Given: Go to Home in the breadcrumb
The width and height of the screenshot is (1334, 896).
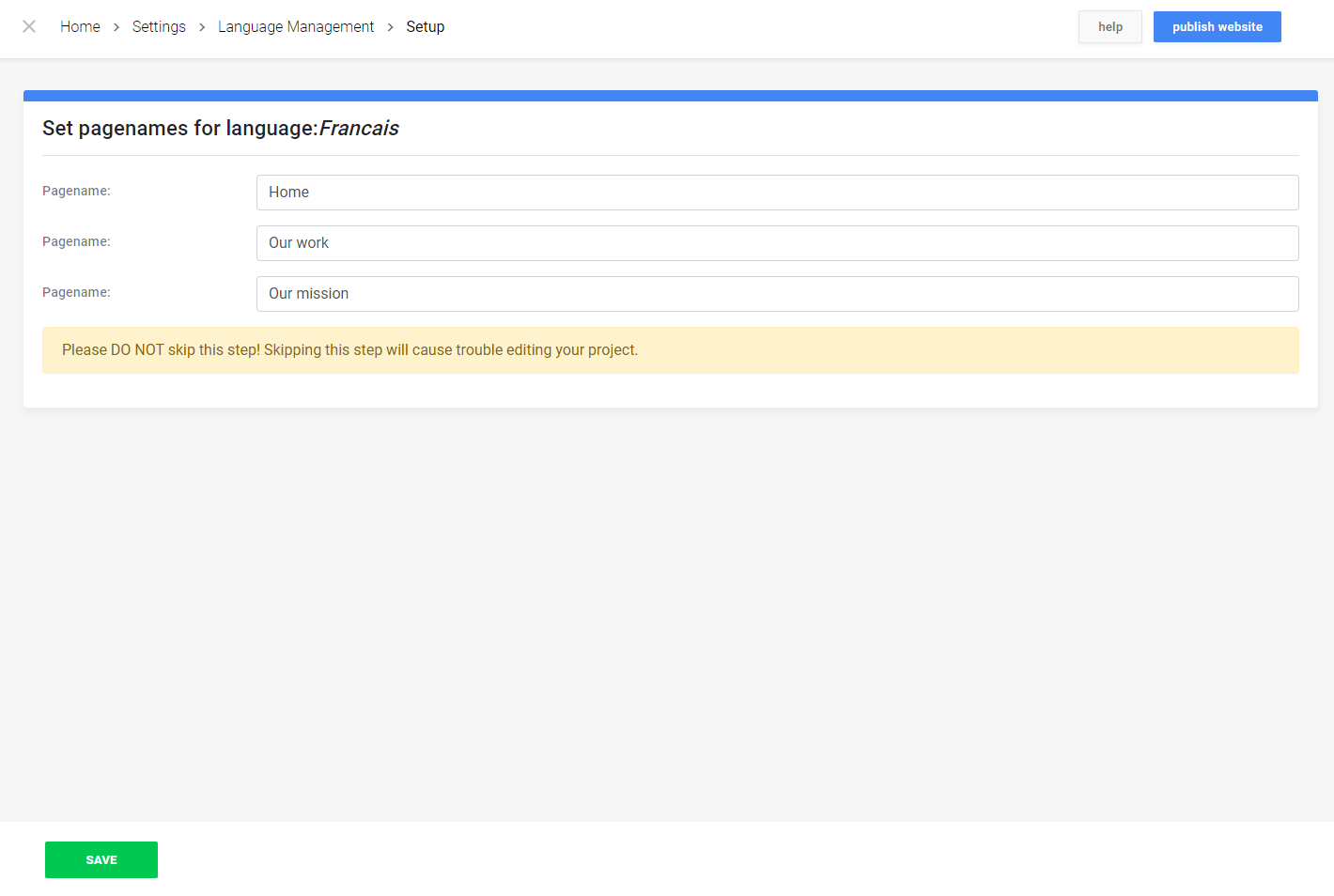Looking at the screenshot, I should click(x=80, y=26).
